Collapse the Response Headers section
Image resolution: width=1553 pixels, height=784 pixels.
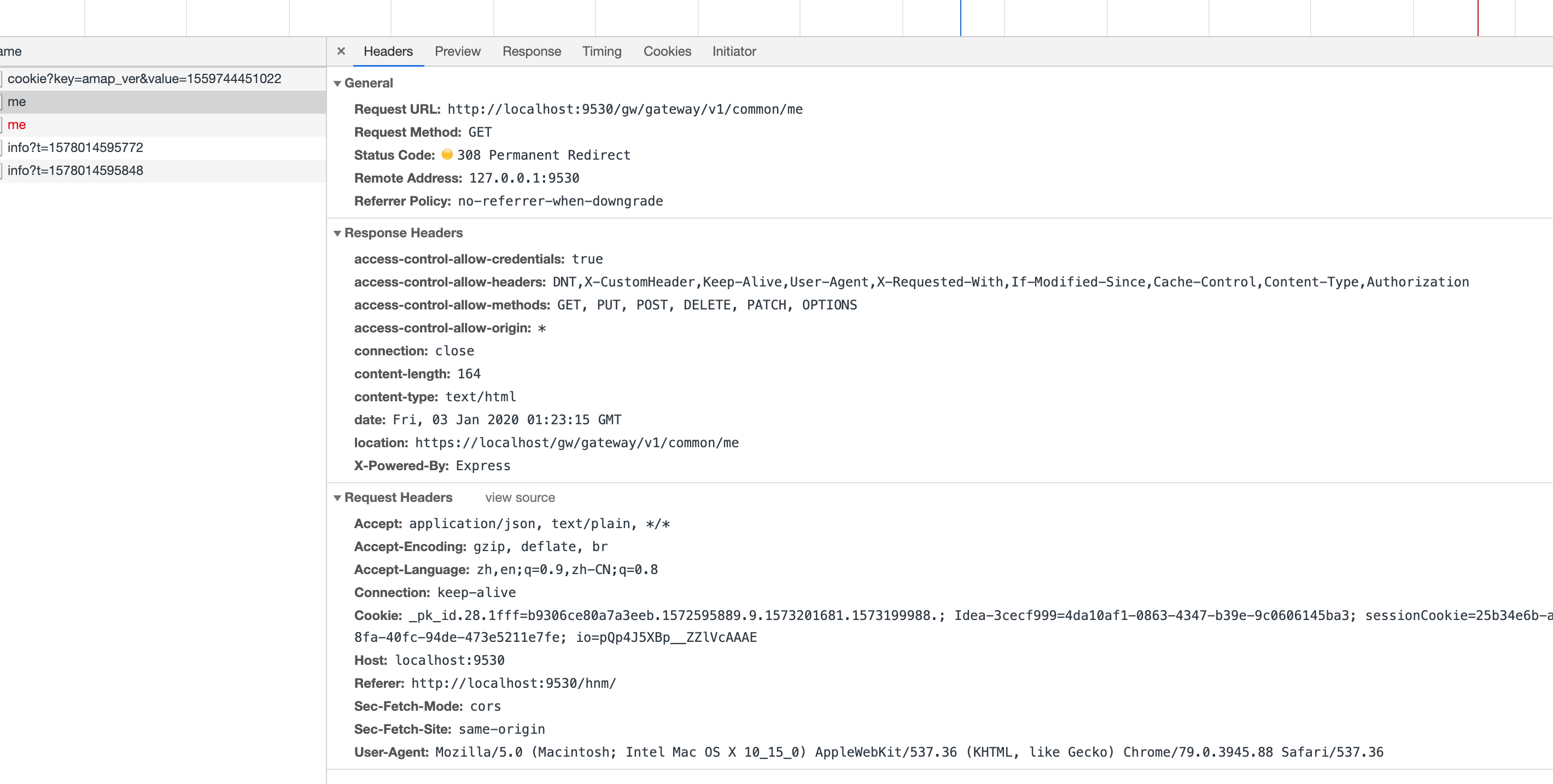point(337,233)
